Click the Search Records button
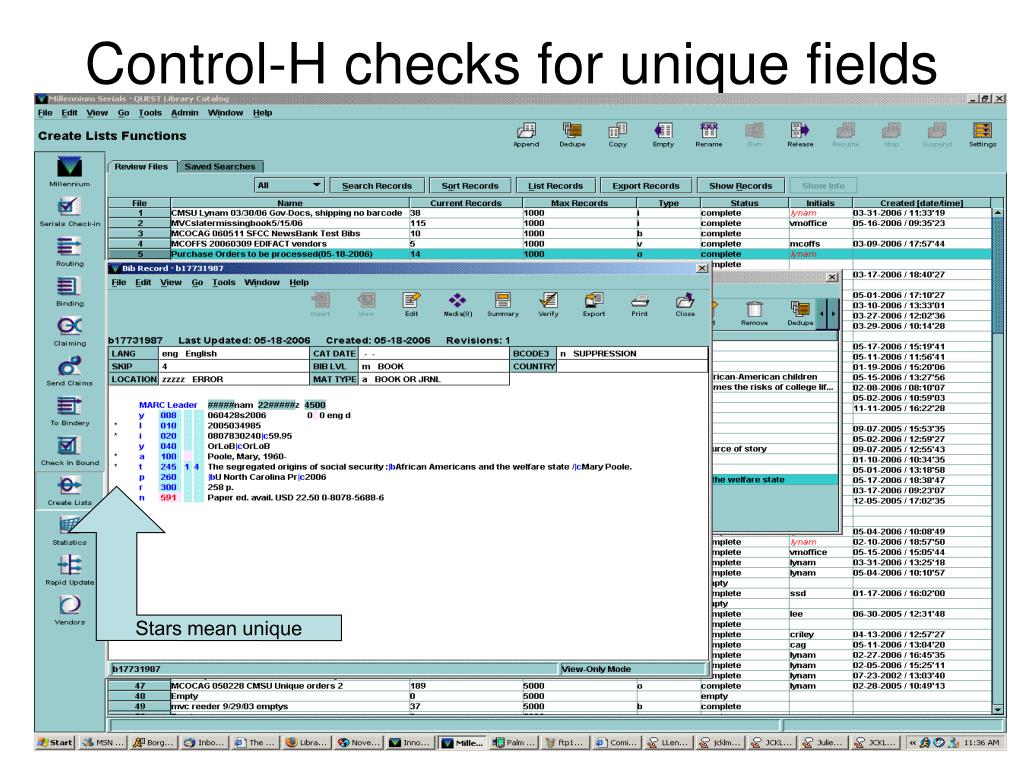This screenshot has width=1024, height=768. point(377,185)
